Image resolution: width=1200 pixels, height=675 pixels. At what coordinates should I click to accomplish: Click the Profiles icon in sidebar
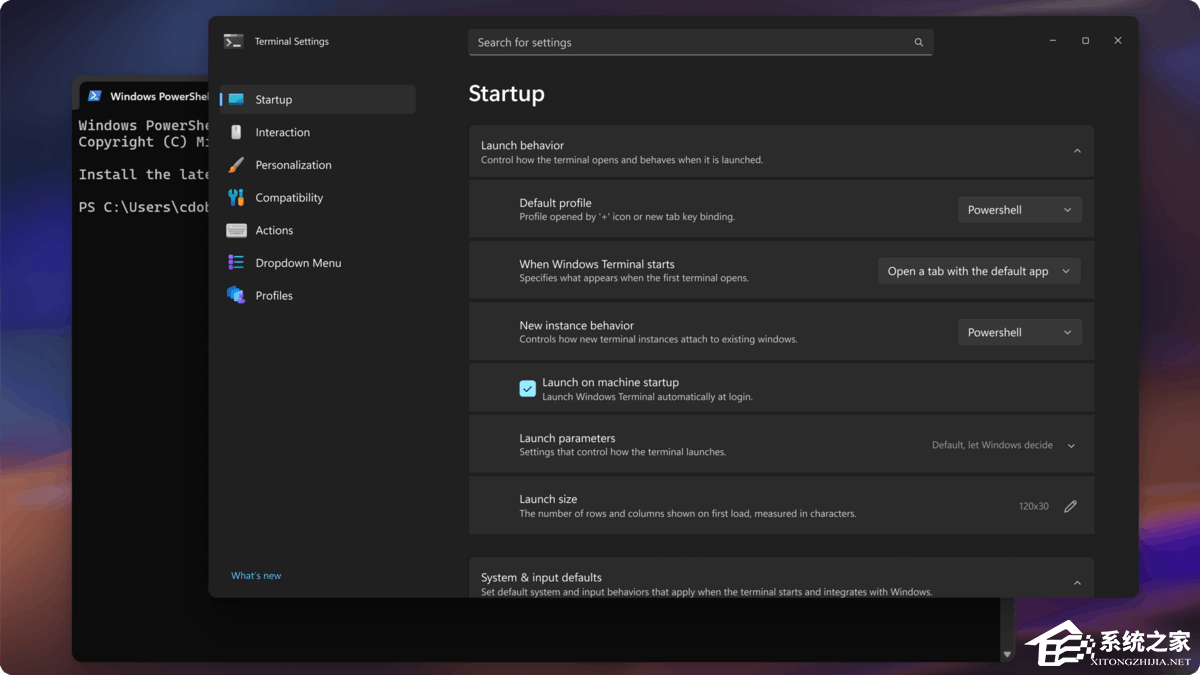236,295
